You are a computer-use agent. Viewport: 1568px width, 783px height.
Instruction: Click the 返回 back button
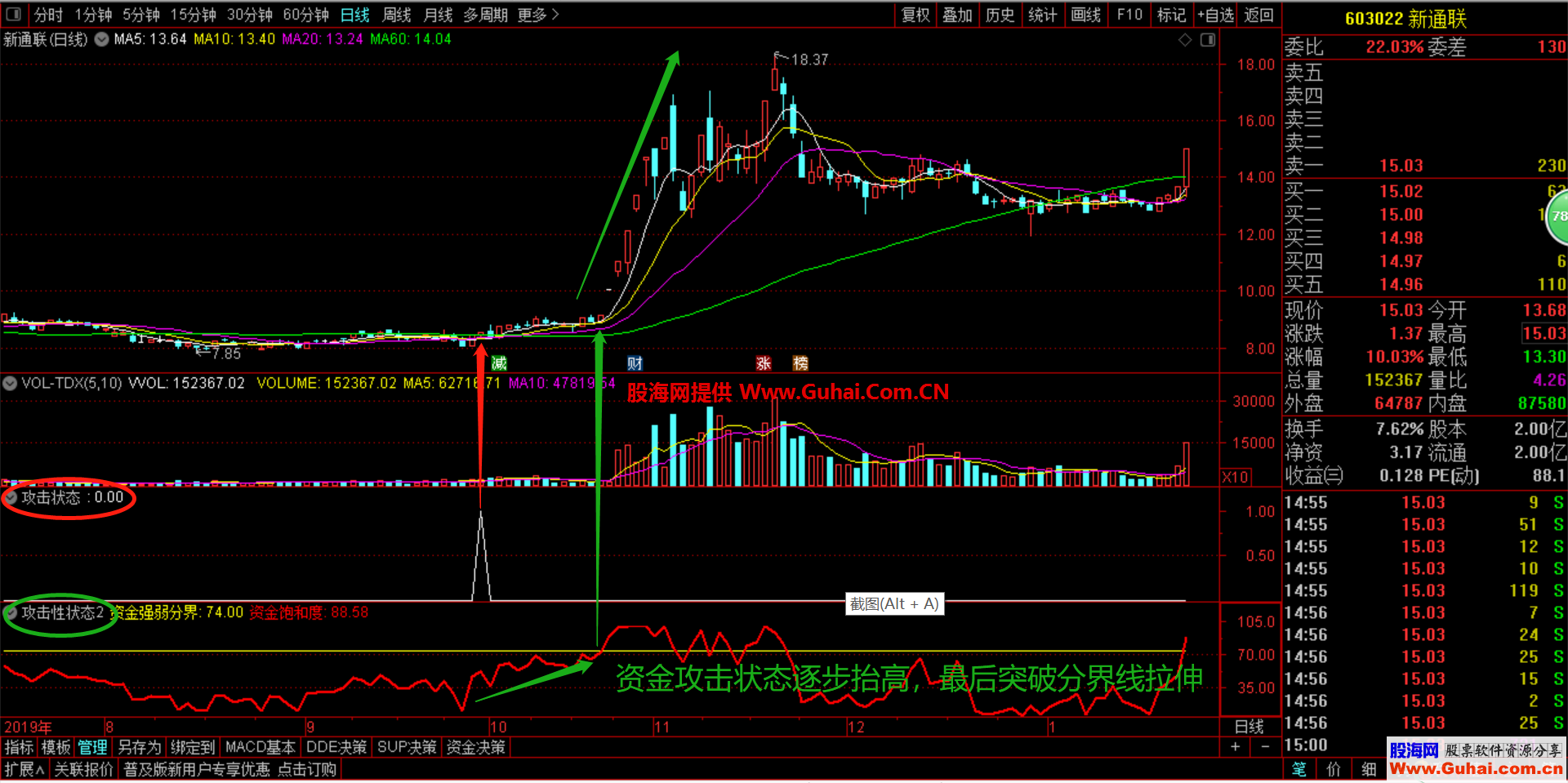coord(1258,15)
